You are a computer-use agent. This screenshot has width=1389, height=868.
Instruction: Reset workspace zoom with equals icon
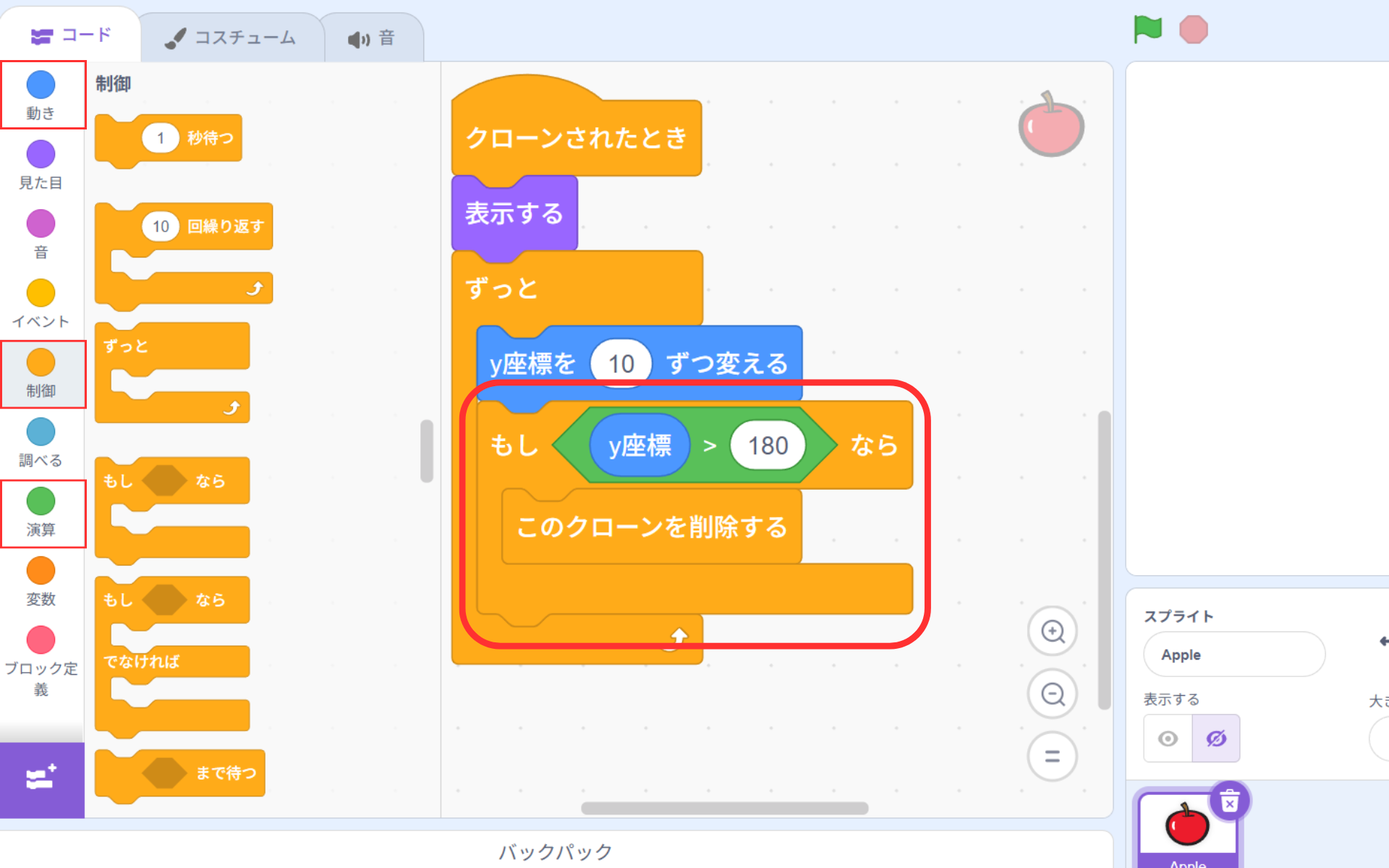(1053, 757)
